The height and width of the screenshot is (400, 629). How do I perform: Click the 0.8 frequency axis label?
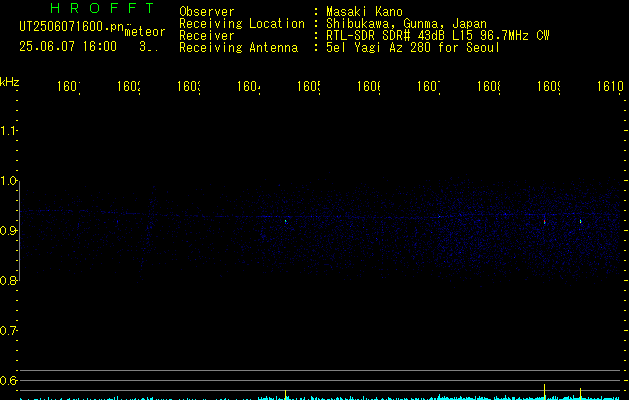[8, 280]
